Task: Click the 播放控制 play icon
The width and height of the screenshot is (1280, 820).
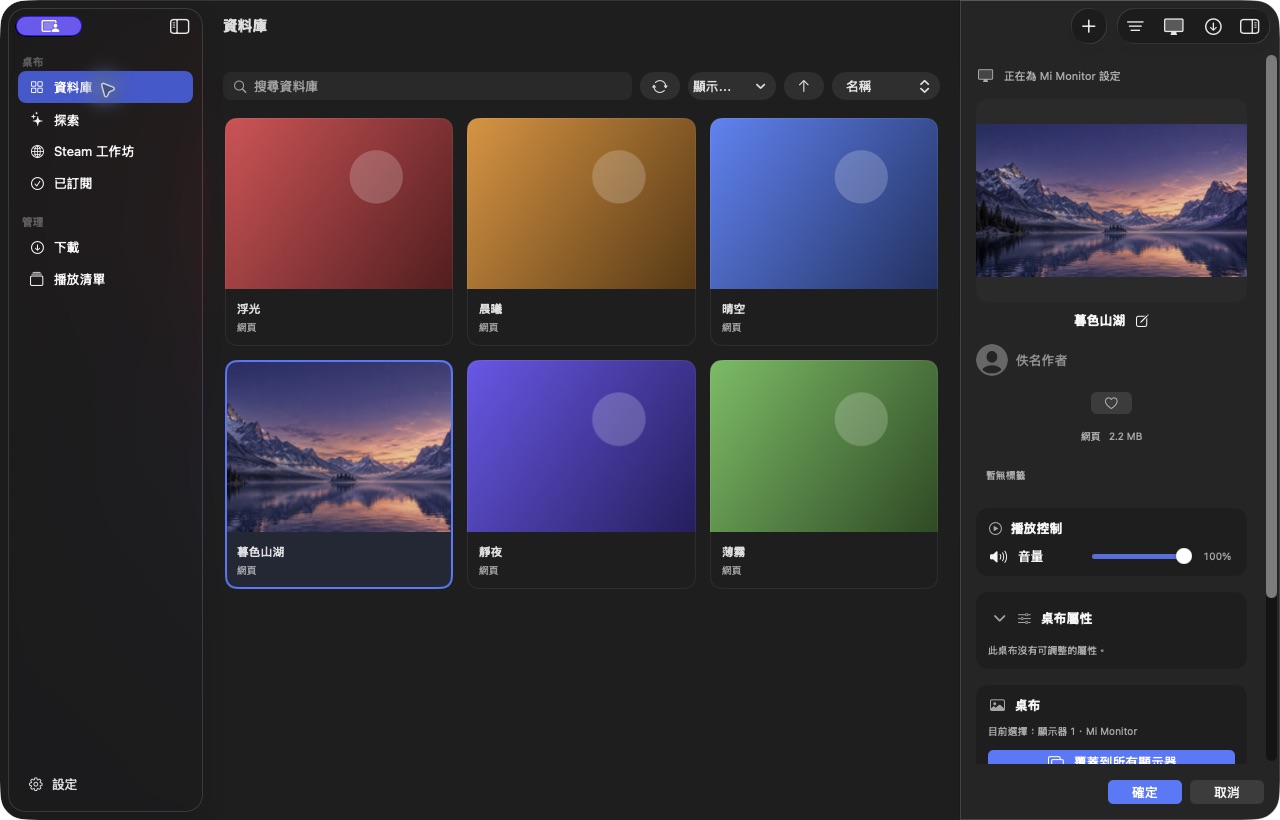Action: pos(996,528)
